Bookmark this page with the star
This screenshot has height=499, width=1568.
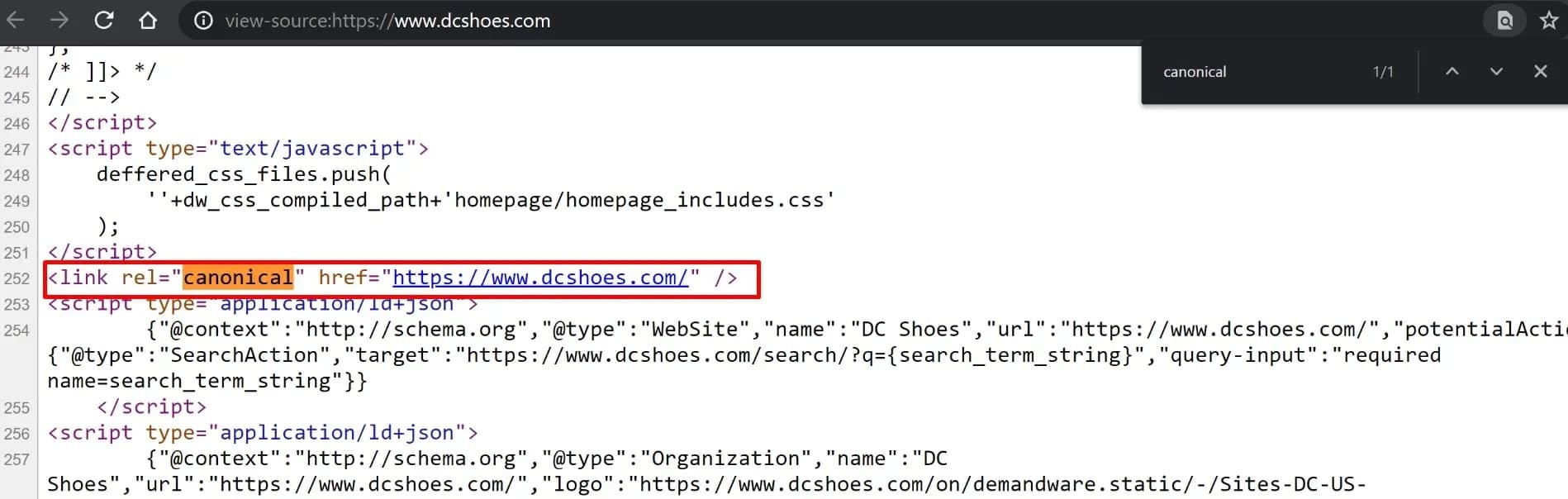pos(1549,21)
